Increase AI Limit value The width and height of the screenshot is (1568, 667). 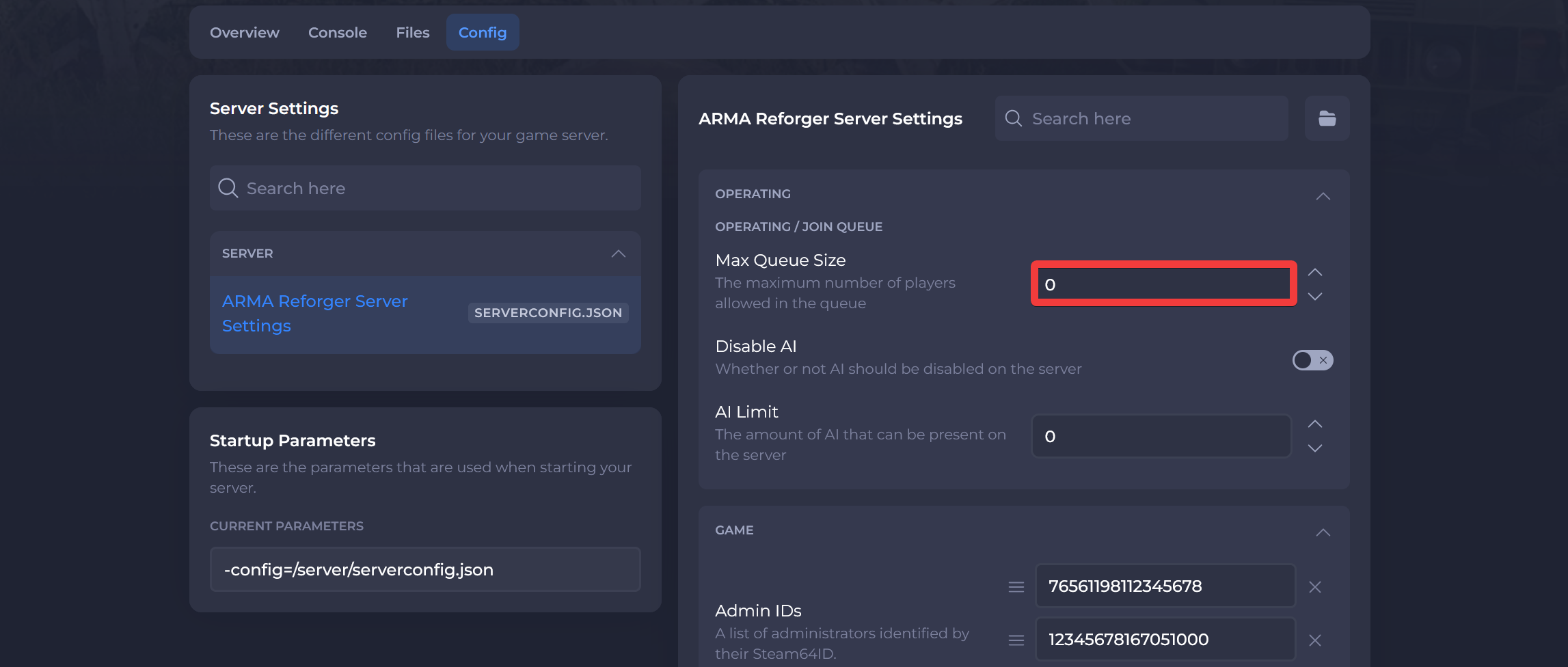tap(1314, 424)
